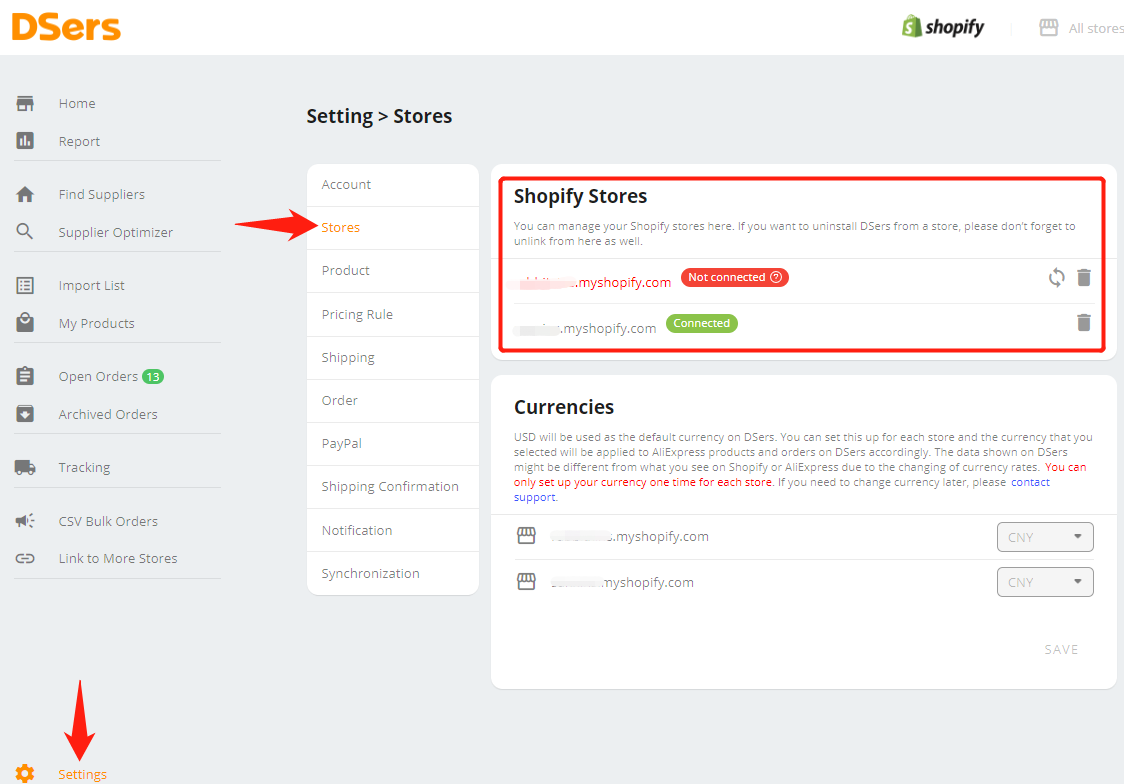Open the Order settings tab
Viewport: 1124px width, 784px height.
(393, 401)
